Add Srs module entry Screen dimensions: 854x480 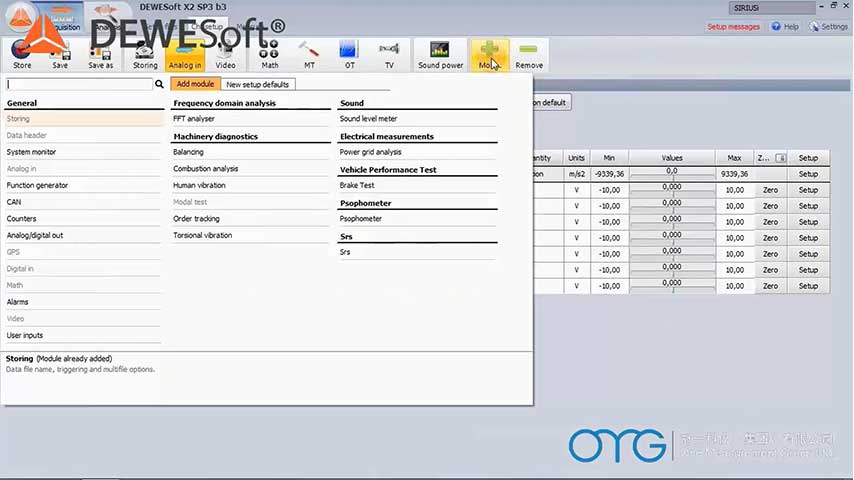coord(417,252)
